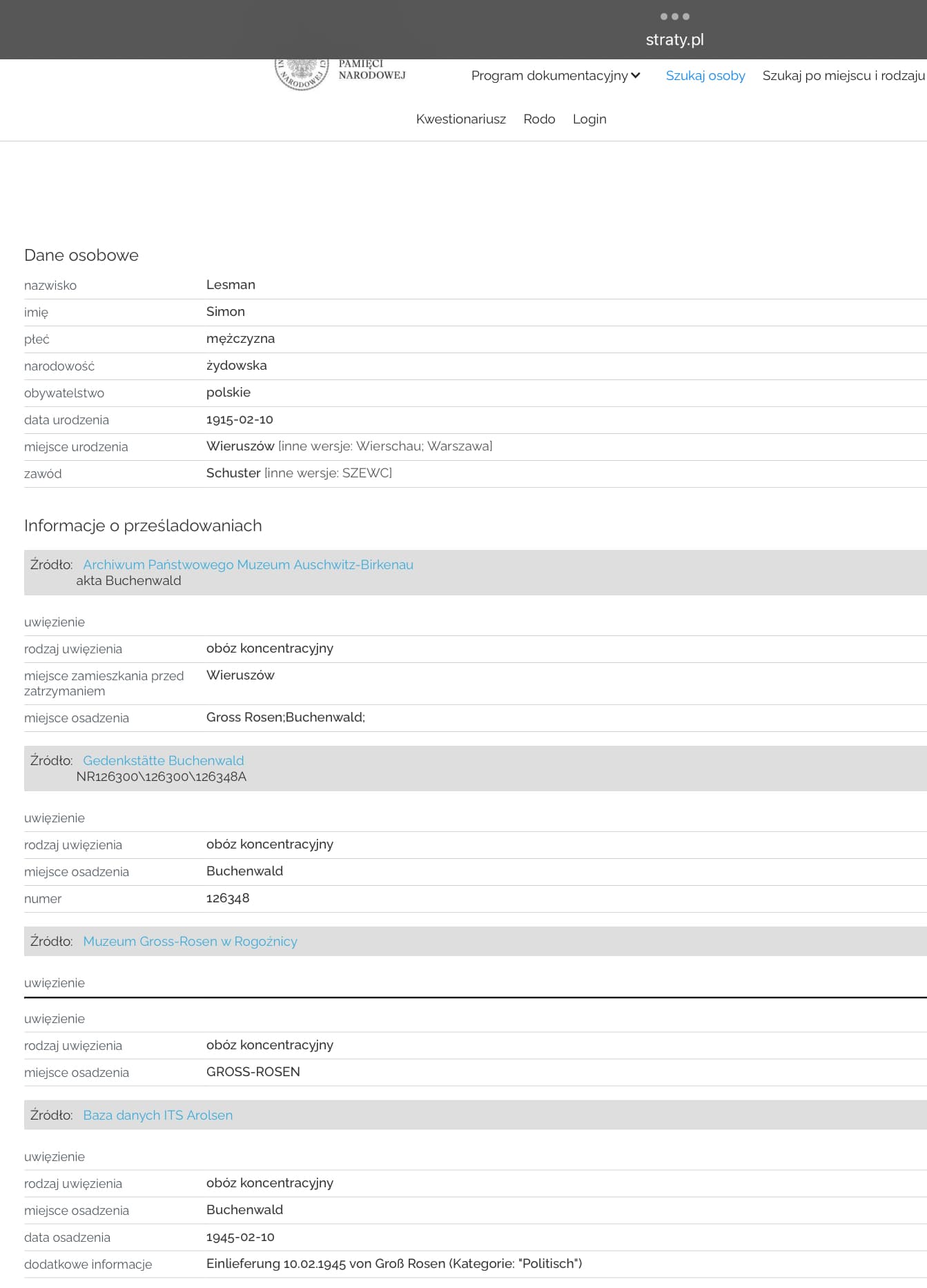Click the Instytut Pamięci Narodowej logo
This screenshot has width=927, height=1288.
[341, 75]
